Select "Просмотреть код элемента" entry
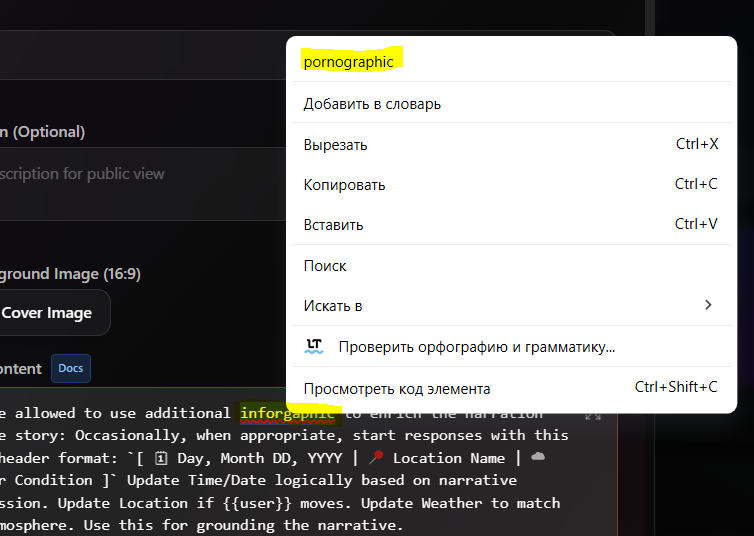 (x=511, y=388)
